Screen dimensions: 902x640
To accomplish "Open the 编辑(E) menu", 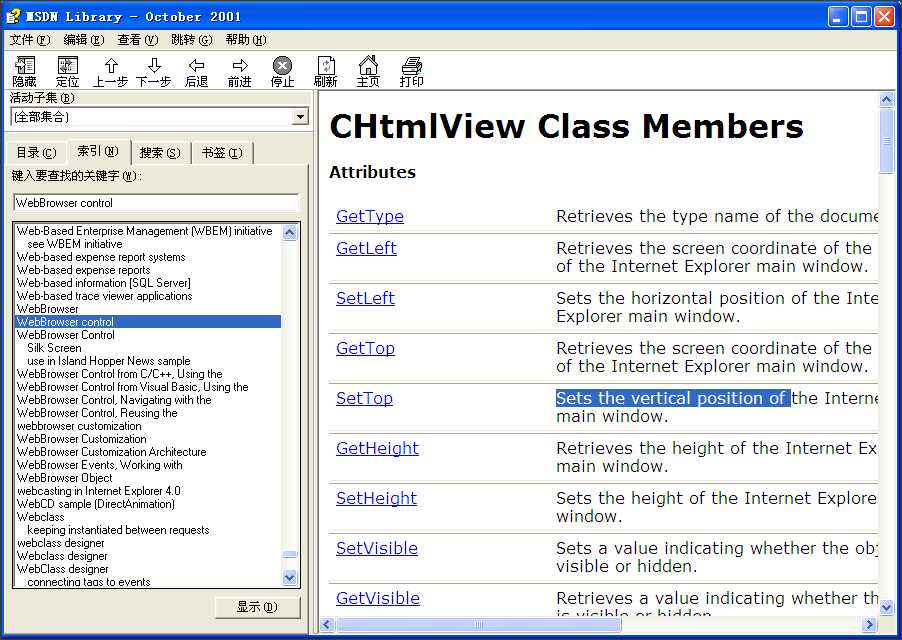I will 84,40.
